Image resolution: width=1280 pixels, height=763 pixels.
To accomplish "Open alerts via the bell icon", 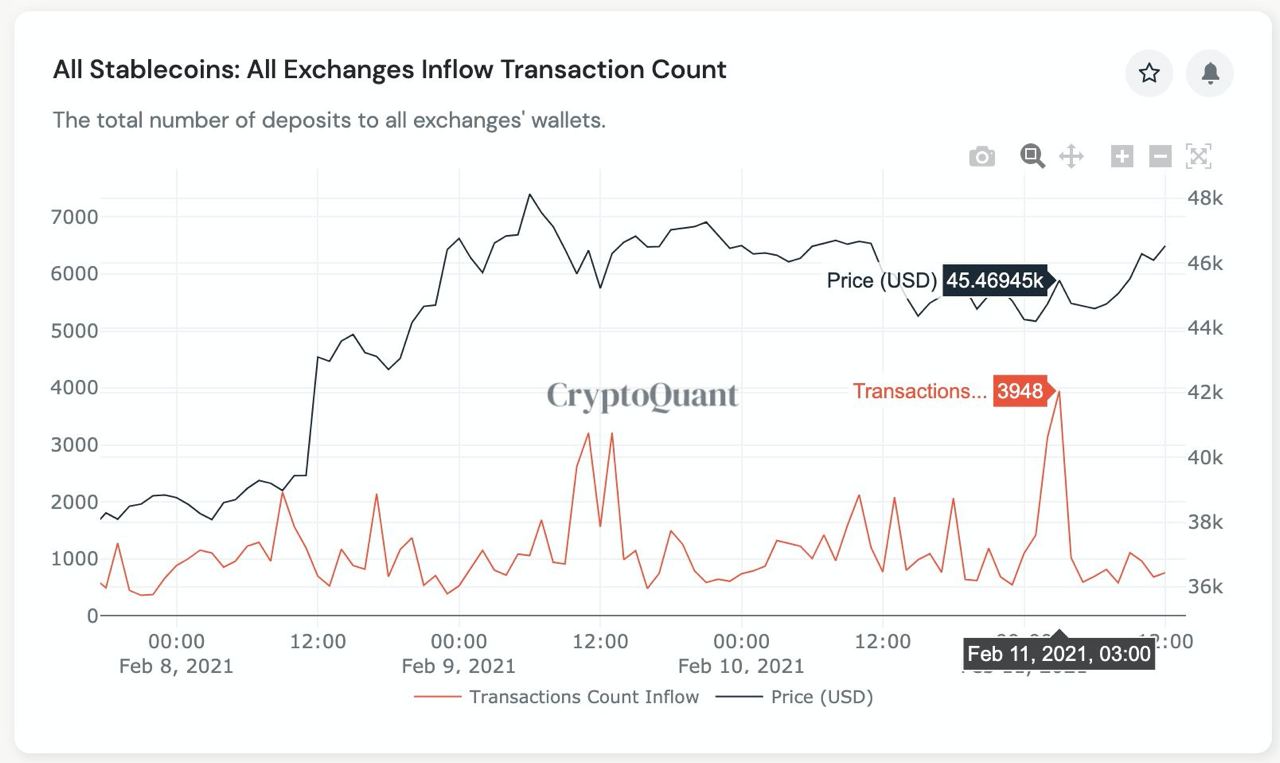I will pos(1209,74).
